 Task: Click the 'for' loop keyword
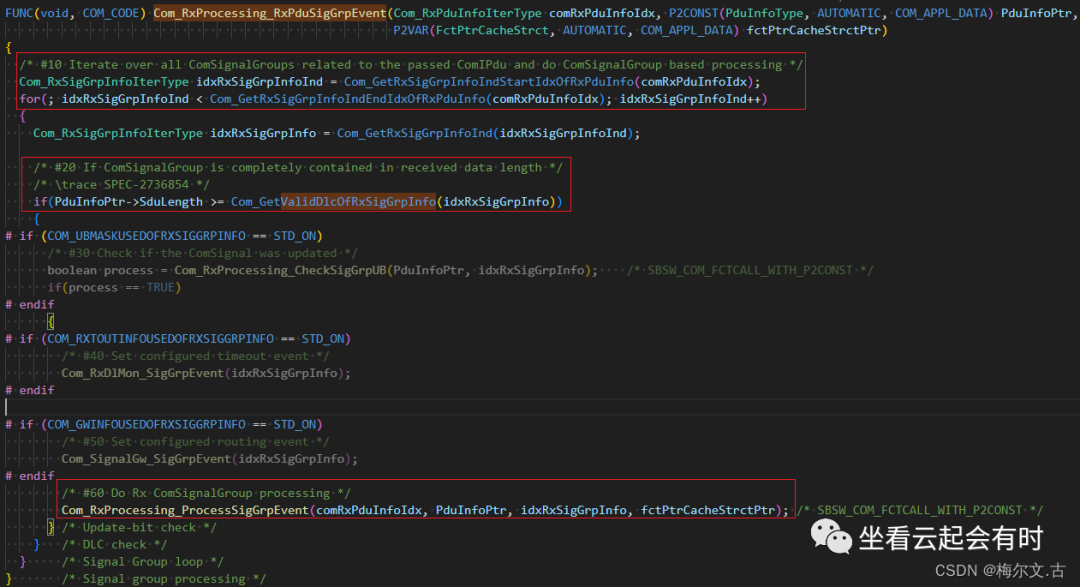pos(29,99)
